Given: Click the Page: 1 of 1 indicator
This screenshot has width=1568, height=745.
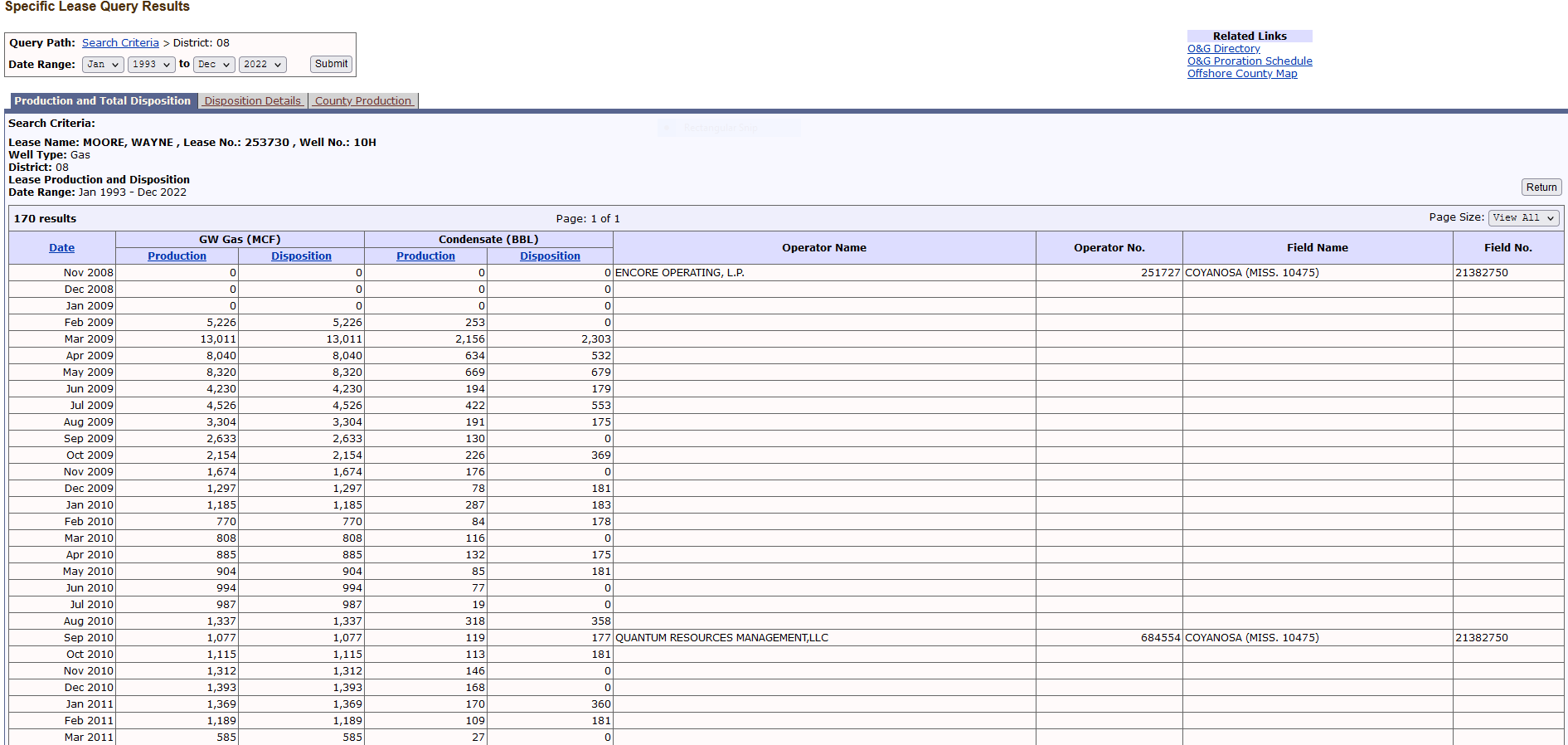Looking at the screenshot, I should (588, 219).
